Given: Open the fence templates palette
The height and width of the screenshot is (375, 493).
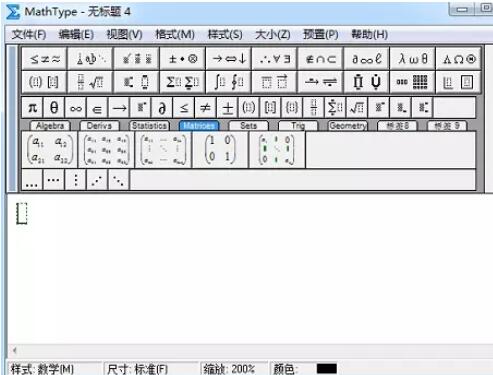Looking at the screenshot, I should (45, 82).
